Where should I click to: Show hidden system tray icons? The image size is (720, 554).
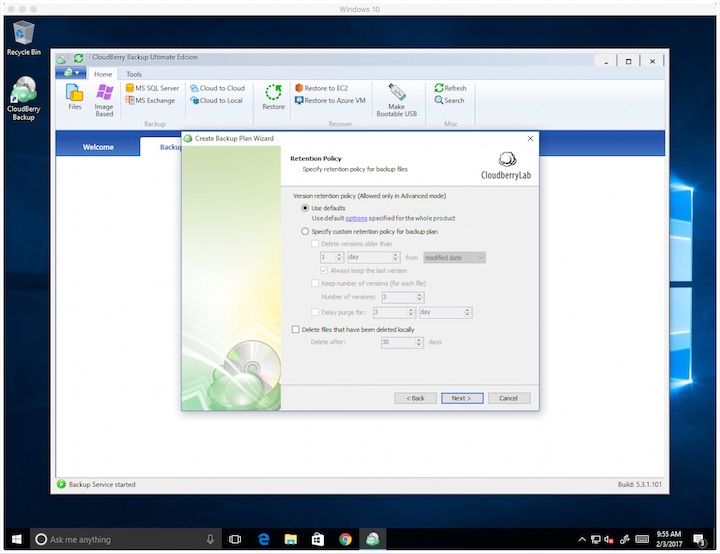581,539
